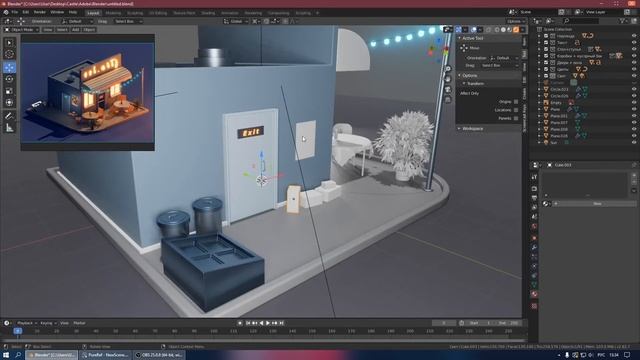
Task: Switch to wireframe viewport shading
Action: pos(497,30)
